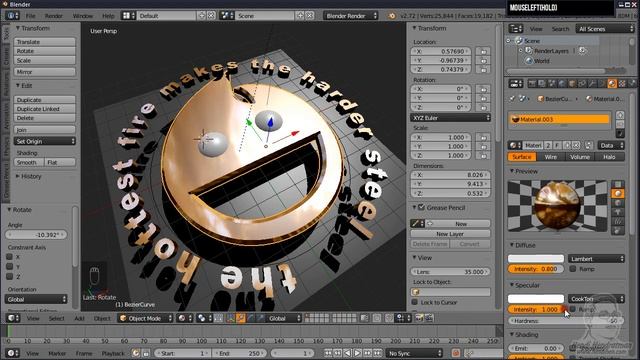Click the 3D manipulator toggle icon
The width and height of the screenshot is (640, 360).
tap(231, 318)
